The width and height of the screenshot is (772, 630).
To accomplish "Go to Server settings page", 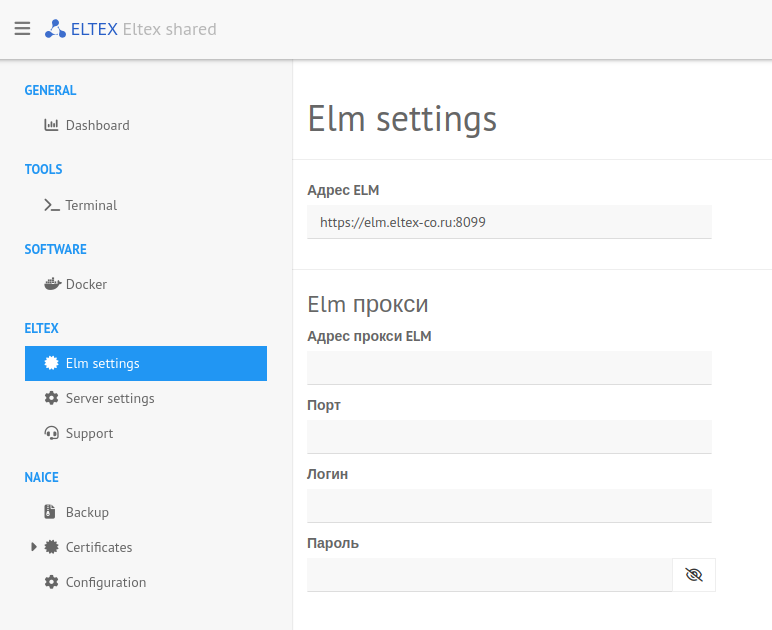I will [x=110, y=398].
